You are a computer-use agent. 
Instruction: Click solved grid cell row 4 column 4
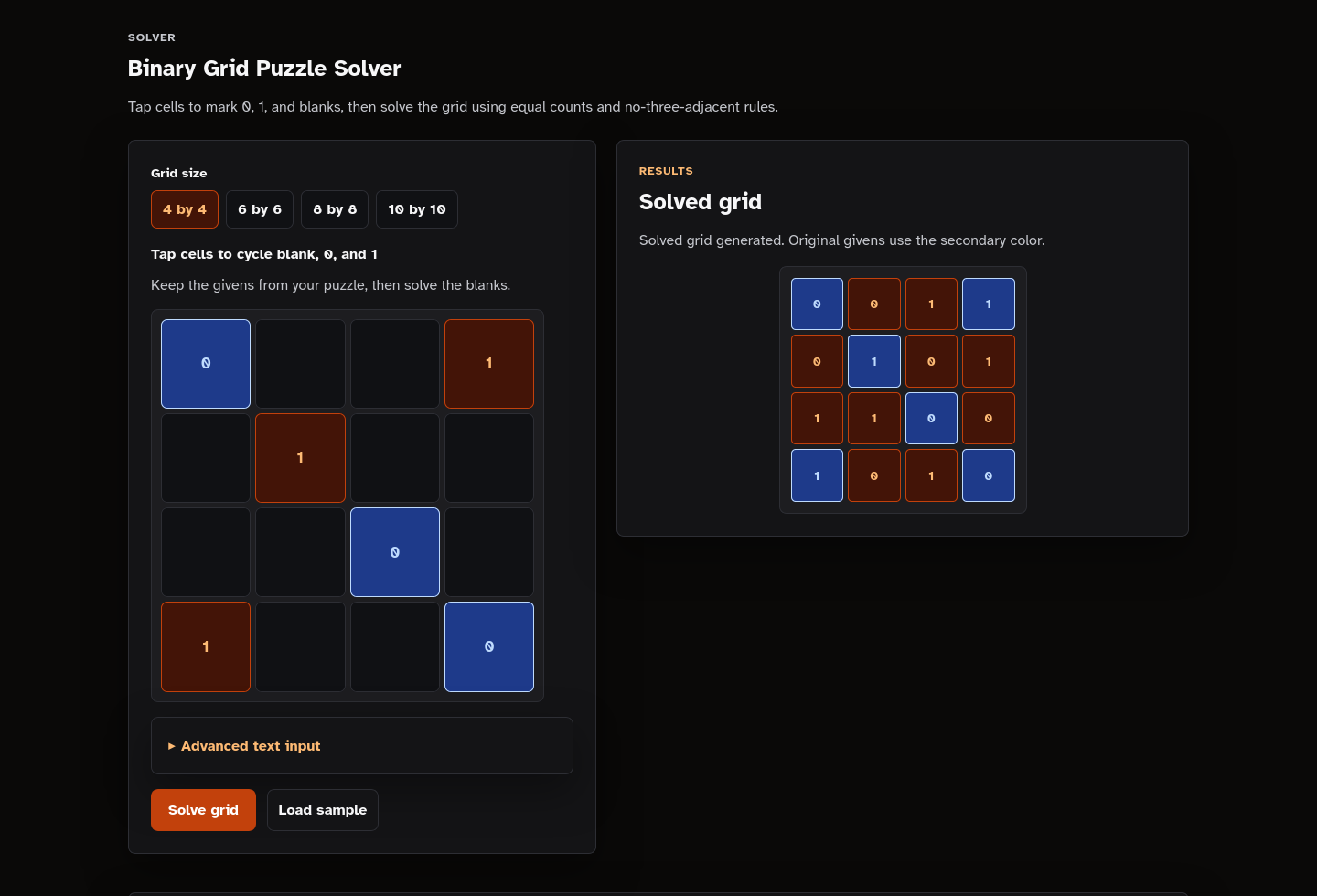989,475
